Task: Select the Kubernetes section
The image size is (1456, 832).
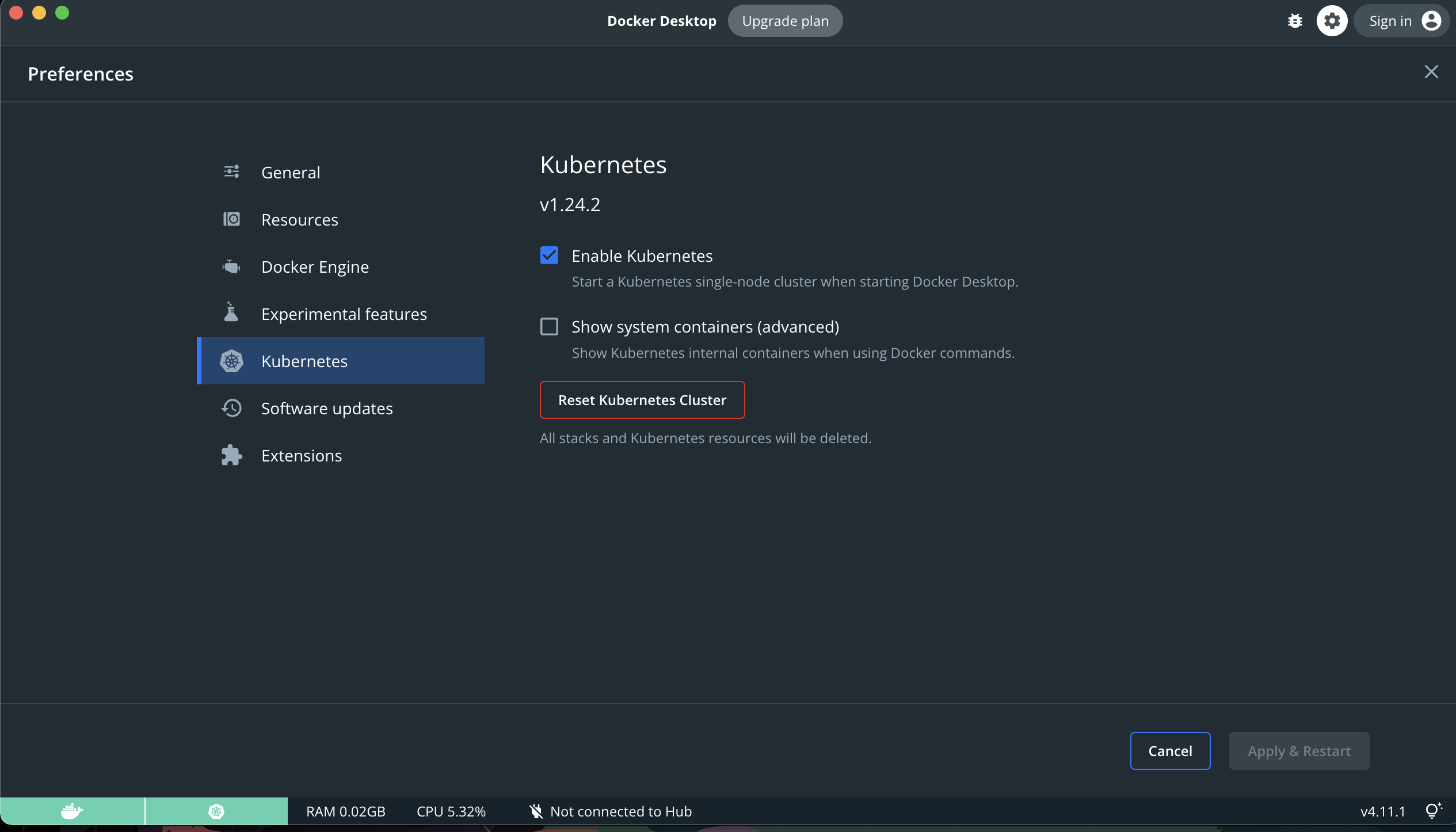Action: 341,361
